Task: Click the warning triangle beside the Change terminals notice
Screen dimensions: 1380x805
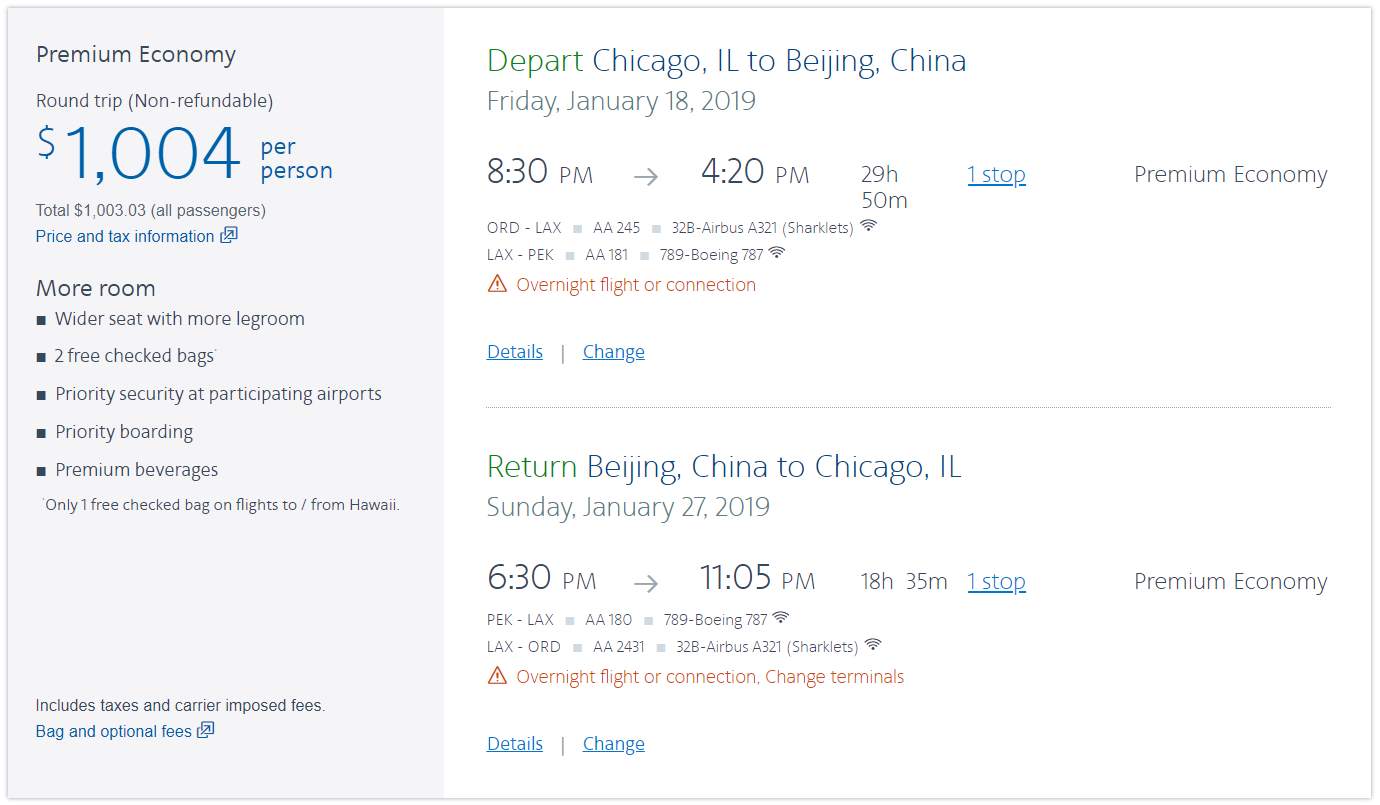Action: (x=497, y=676)
